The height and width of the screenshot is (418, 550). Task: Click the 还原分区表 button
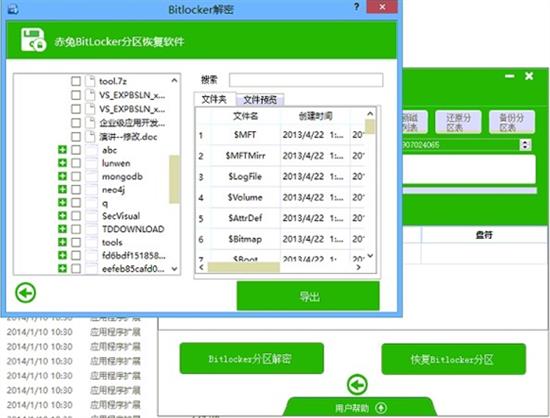point(458,122)
